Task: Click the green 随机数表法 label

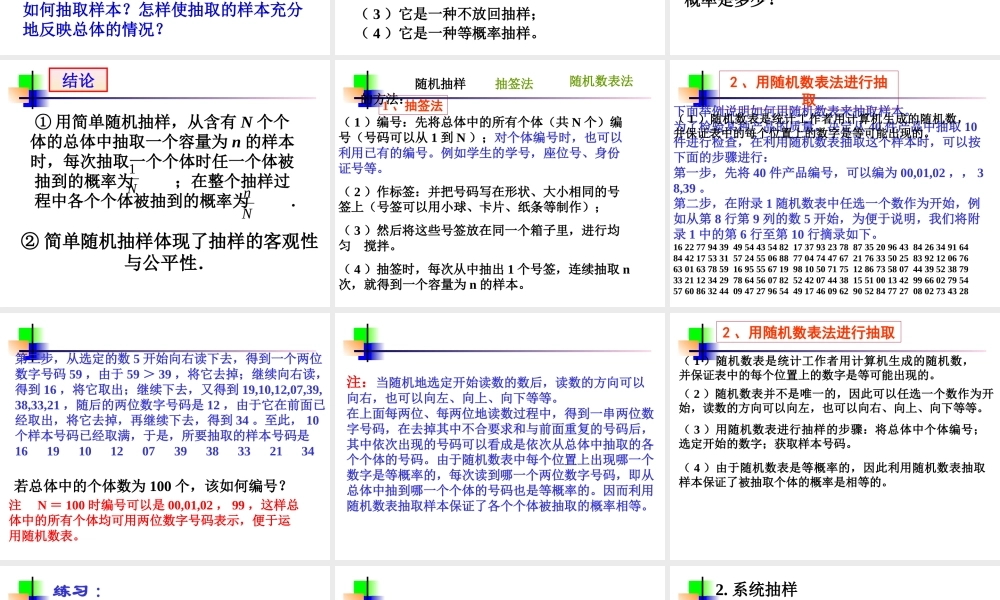Action: pyautogui.click(x=601, y=81)
